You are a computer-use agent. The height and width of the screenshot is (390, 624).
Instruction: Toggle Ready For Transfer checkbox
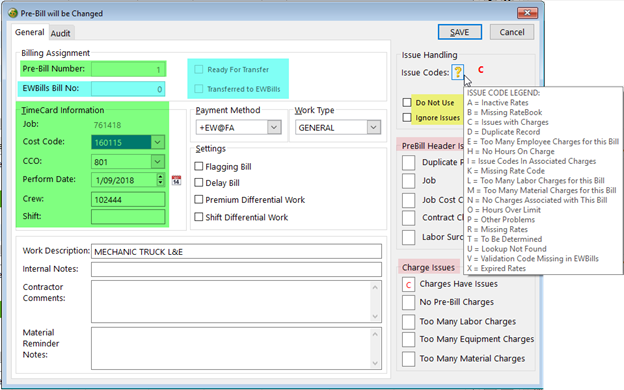[x=199, y=70]
